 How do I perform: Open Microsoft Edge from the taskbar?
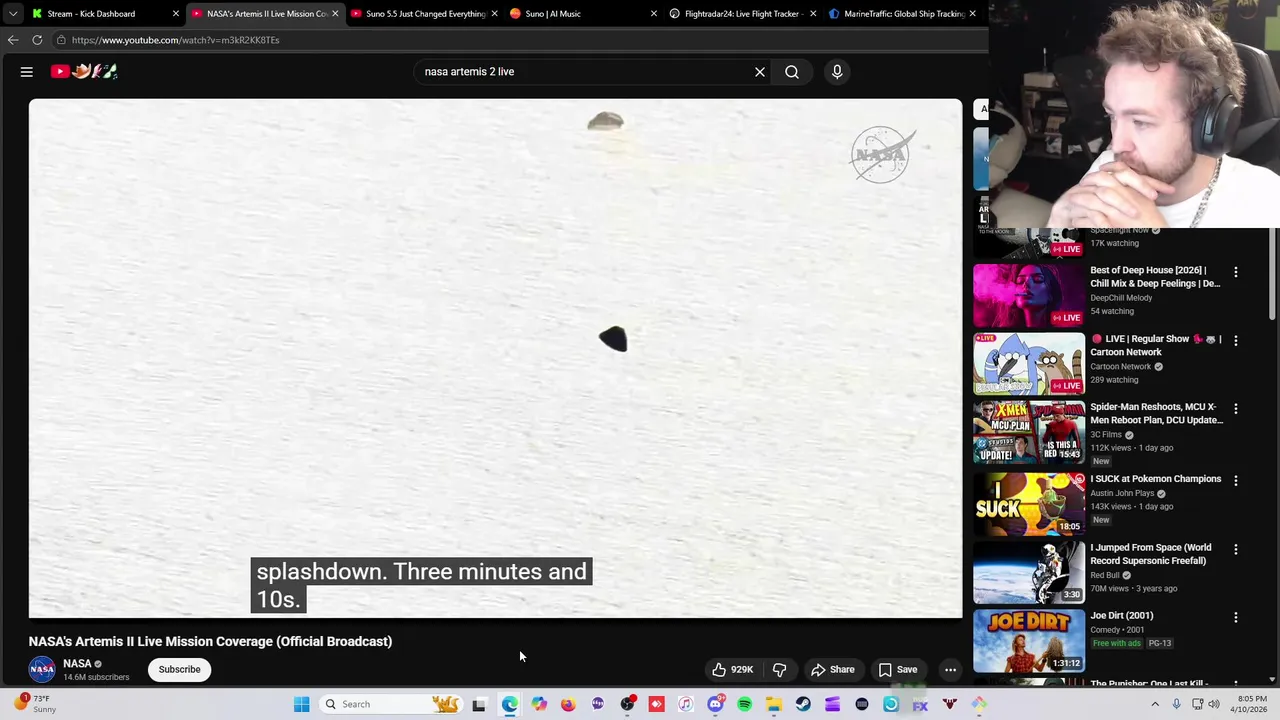pyautogui.click(x=509, y=704)
